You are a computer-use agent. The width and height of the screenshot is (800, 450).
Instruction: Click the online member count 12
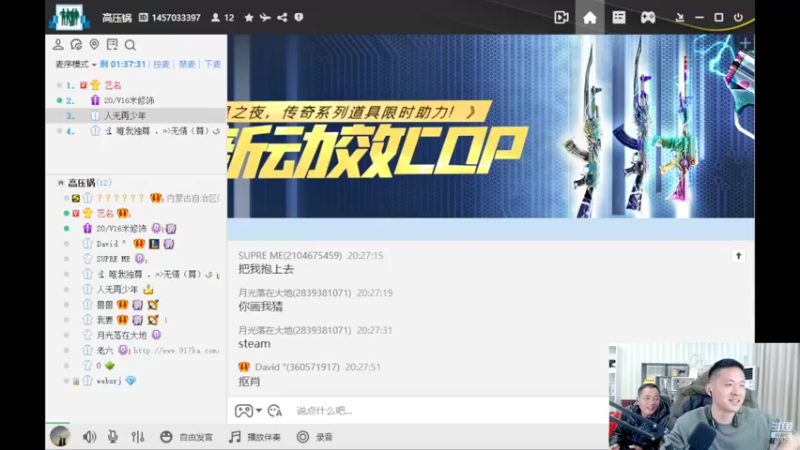pos(223,18)
